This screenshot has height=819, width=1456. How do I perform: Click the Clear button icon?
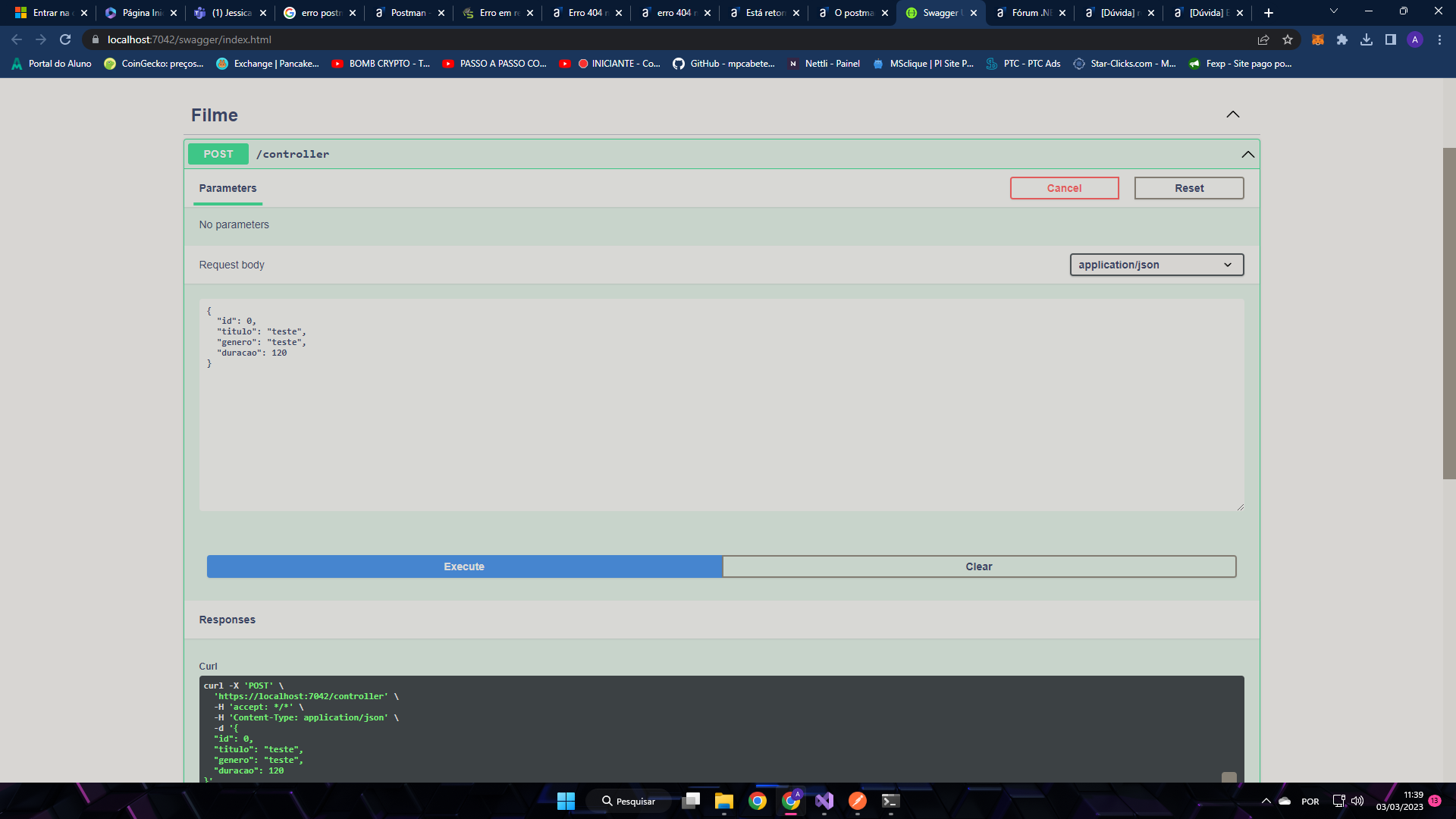pyautogui.click(x=979, y=566)
